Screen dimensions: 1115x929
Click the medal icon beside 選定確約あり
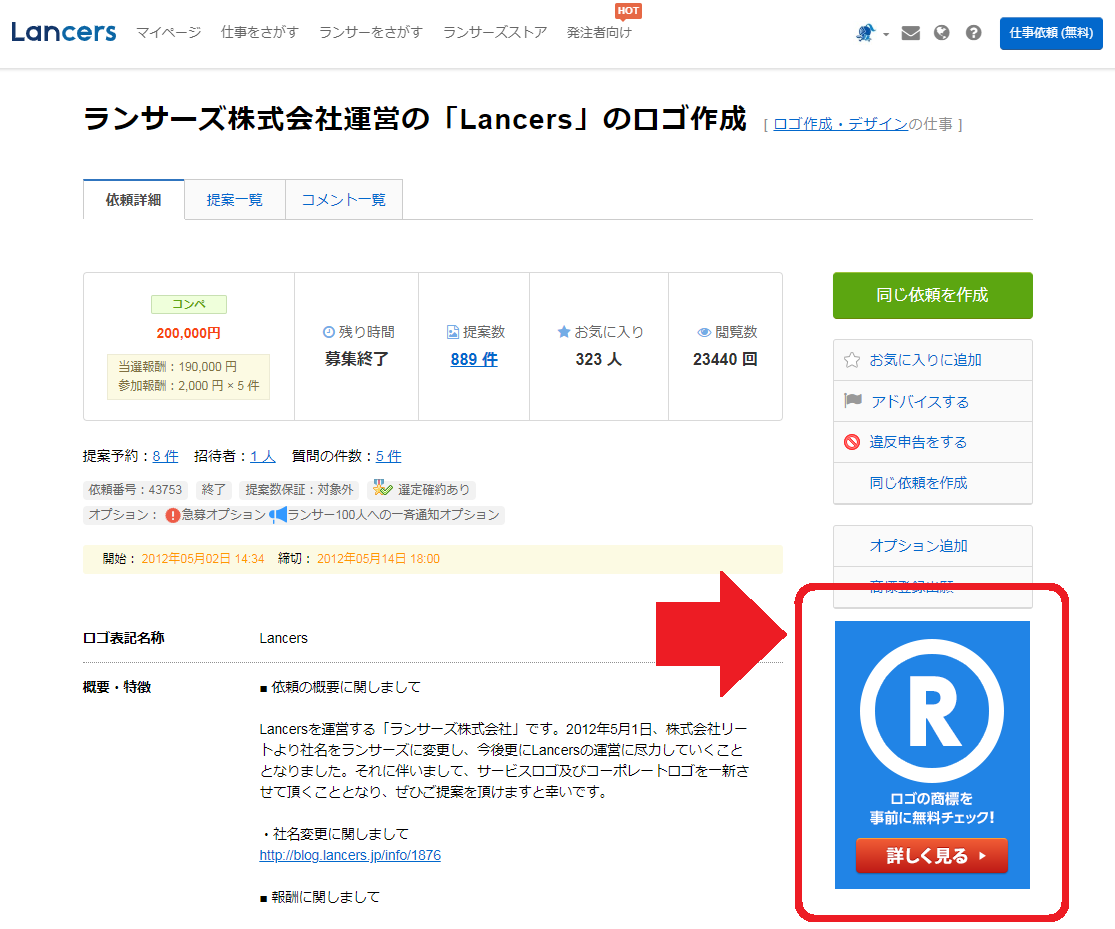pyautogui.click(x=383, y=489)
